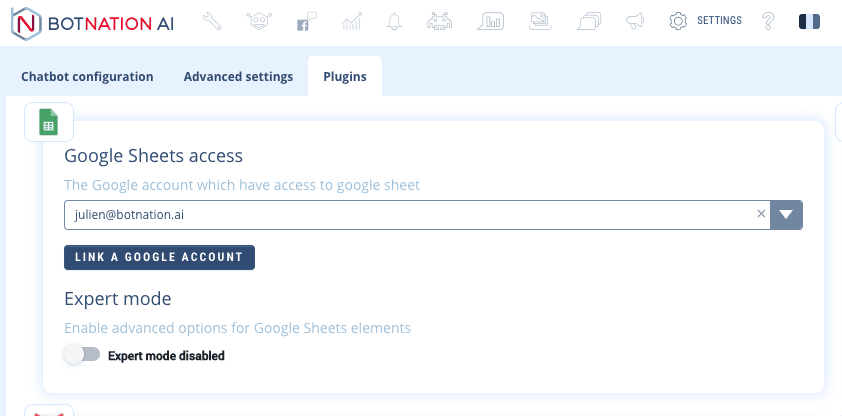Clear the selected julien@botnation.ai account
Viewport: 842px width, 416px height.
click(761, 214)
